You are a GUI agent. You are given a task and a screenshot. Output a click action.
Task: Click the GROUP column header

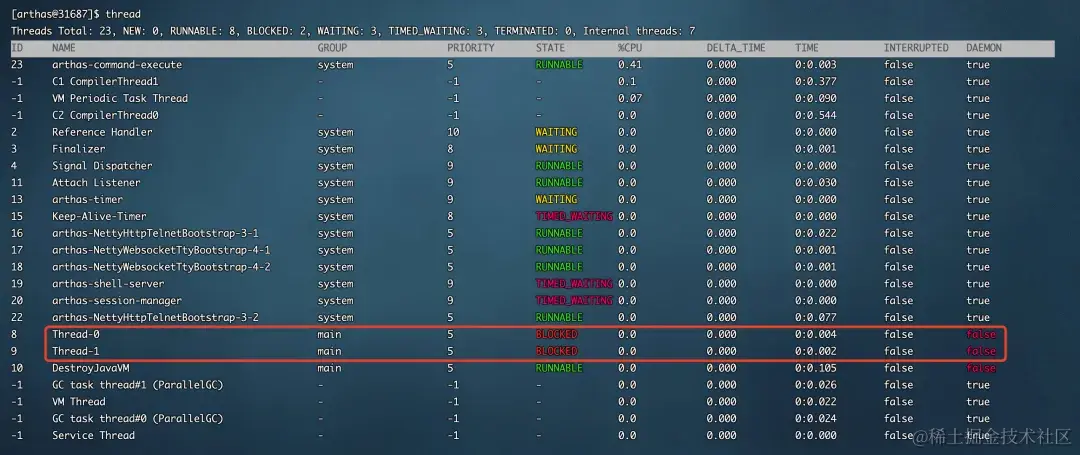point(332,48)
